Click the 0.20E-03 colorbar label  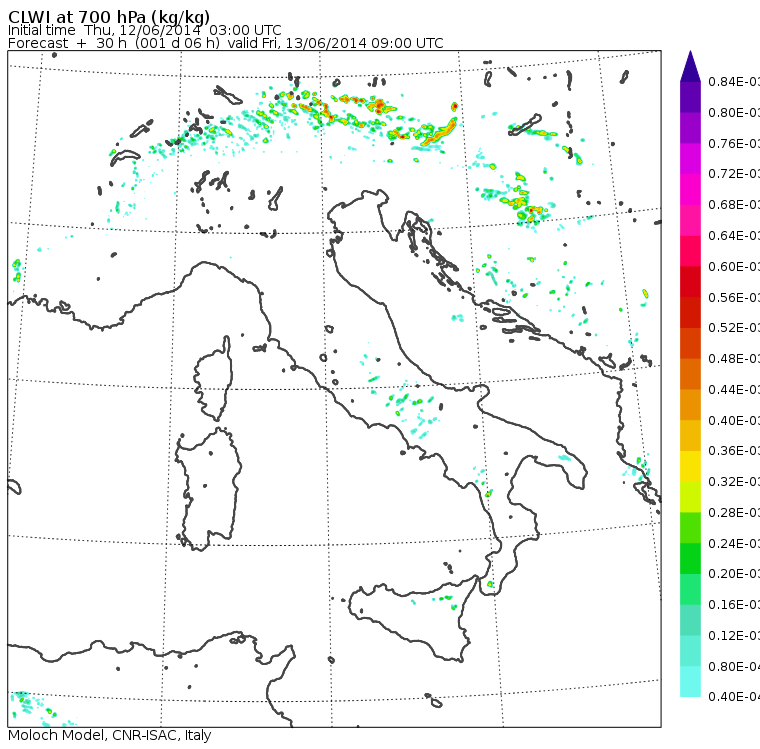point(734,574)
